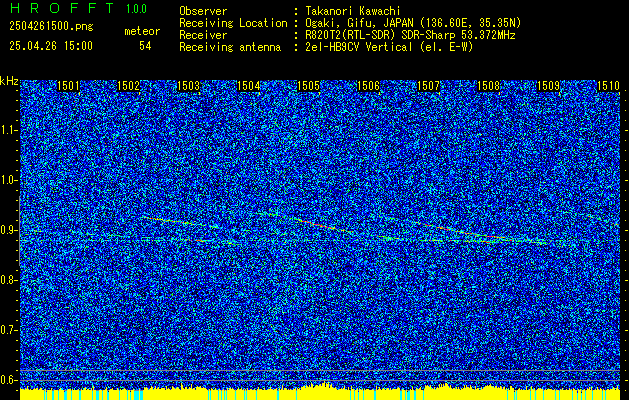Click the R820T2(RTL-SDR) SDR-Sharp receiver value

(410, 35)
